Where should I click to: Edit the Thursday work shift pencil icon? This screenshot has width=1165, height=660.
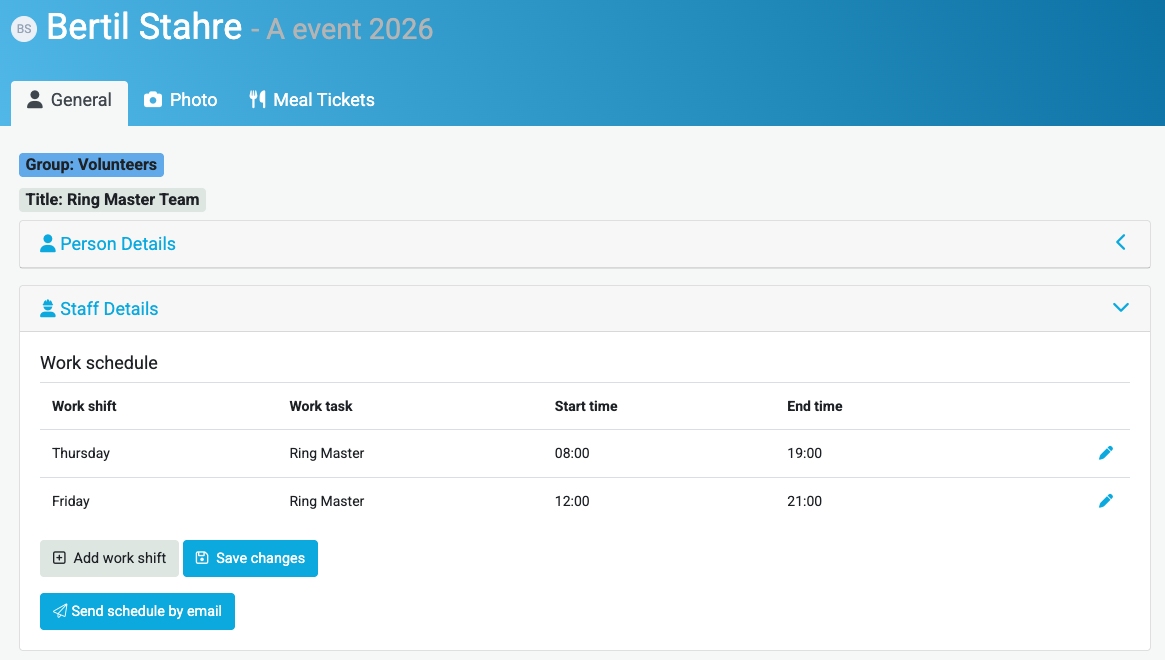point(1105,453)
